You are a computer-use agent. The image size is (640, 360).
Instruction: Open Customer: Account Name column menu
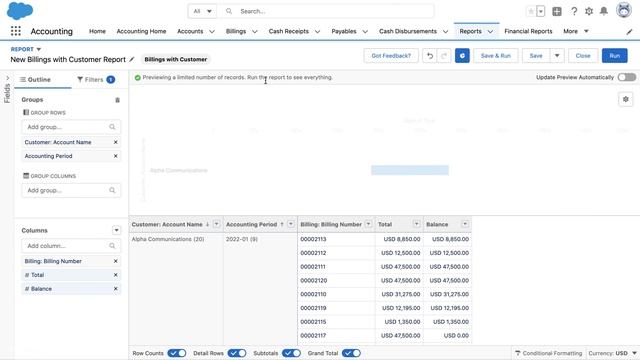(x=217, y=224)
